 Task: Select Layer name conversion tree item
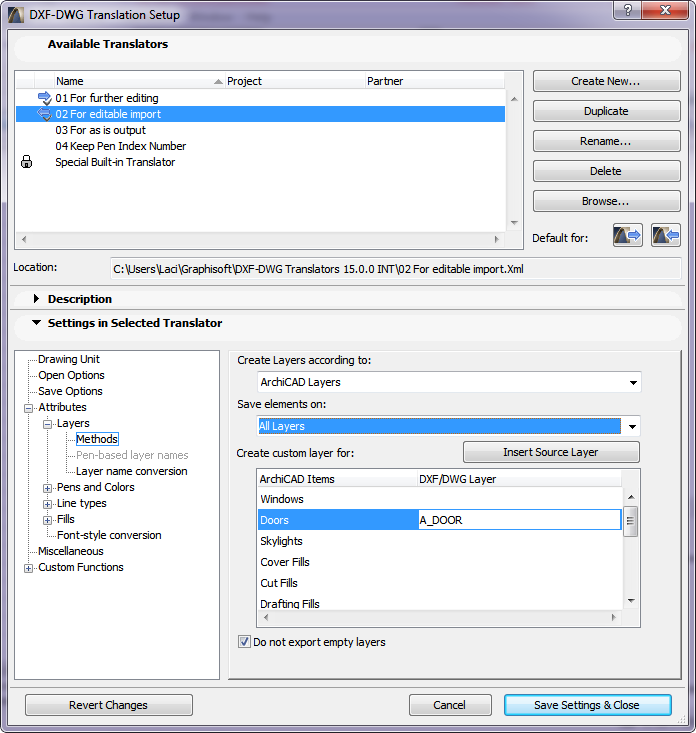131,471
